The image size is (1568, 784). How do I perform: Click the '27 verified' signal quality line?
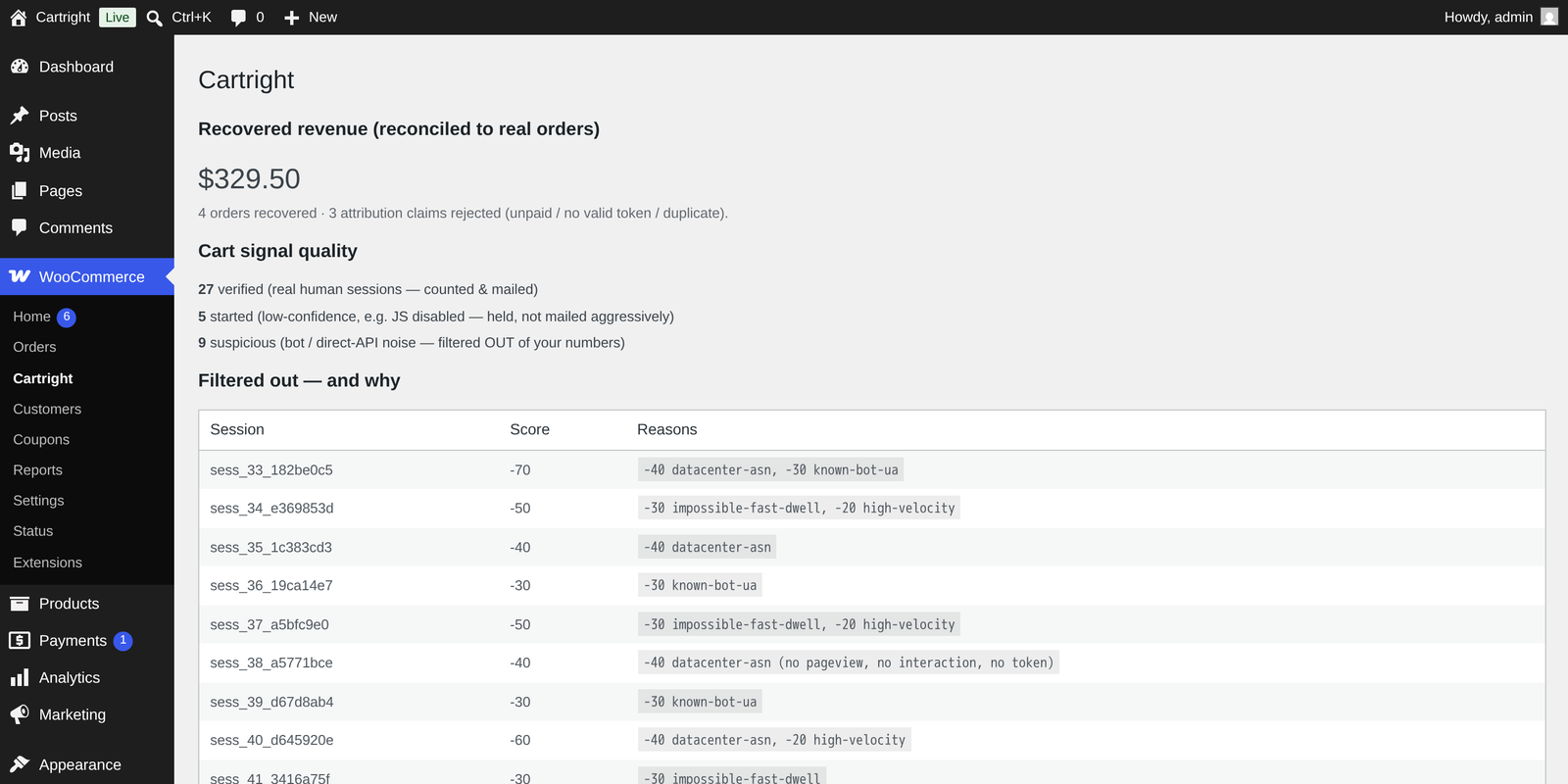pyautogui.click(x=367, y=289)
